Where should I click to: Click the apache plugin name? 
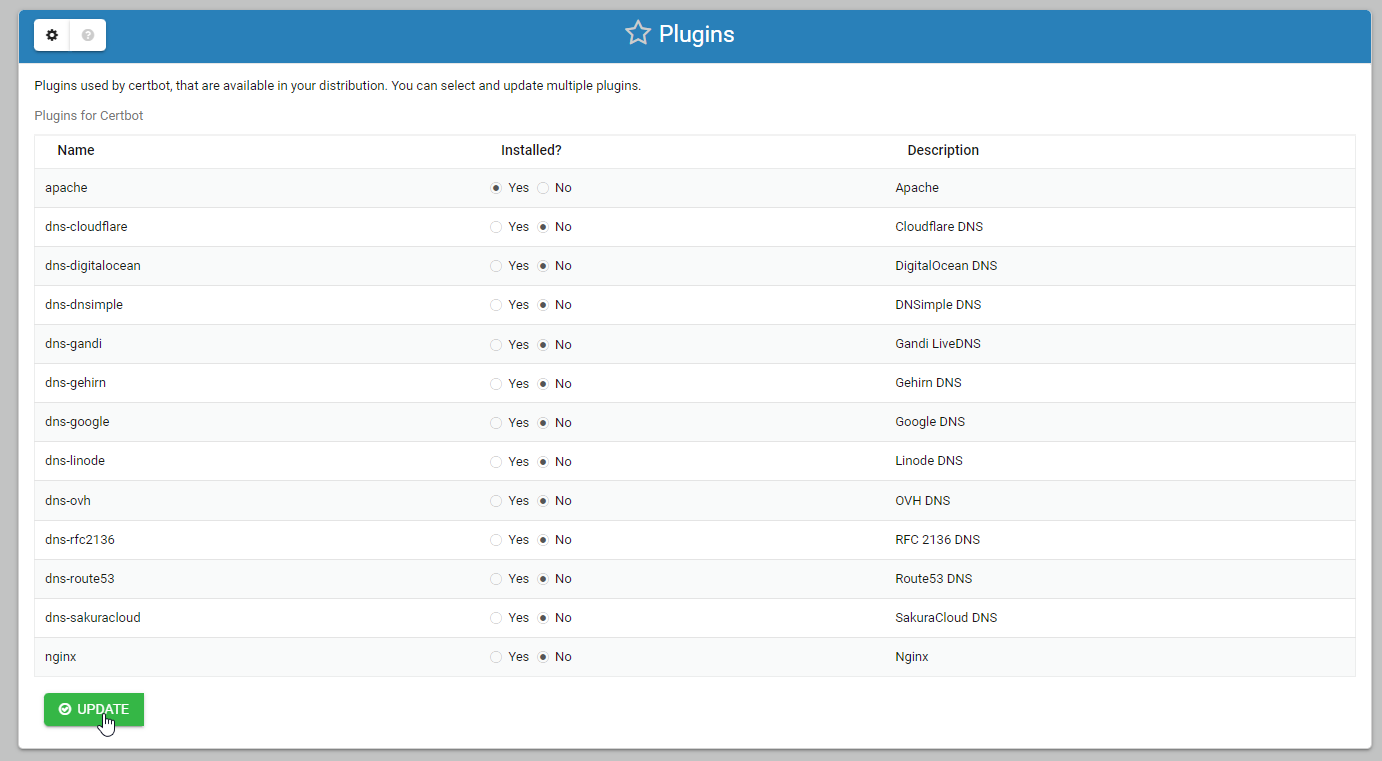66,188
